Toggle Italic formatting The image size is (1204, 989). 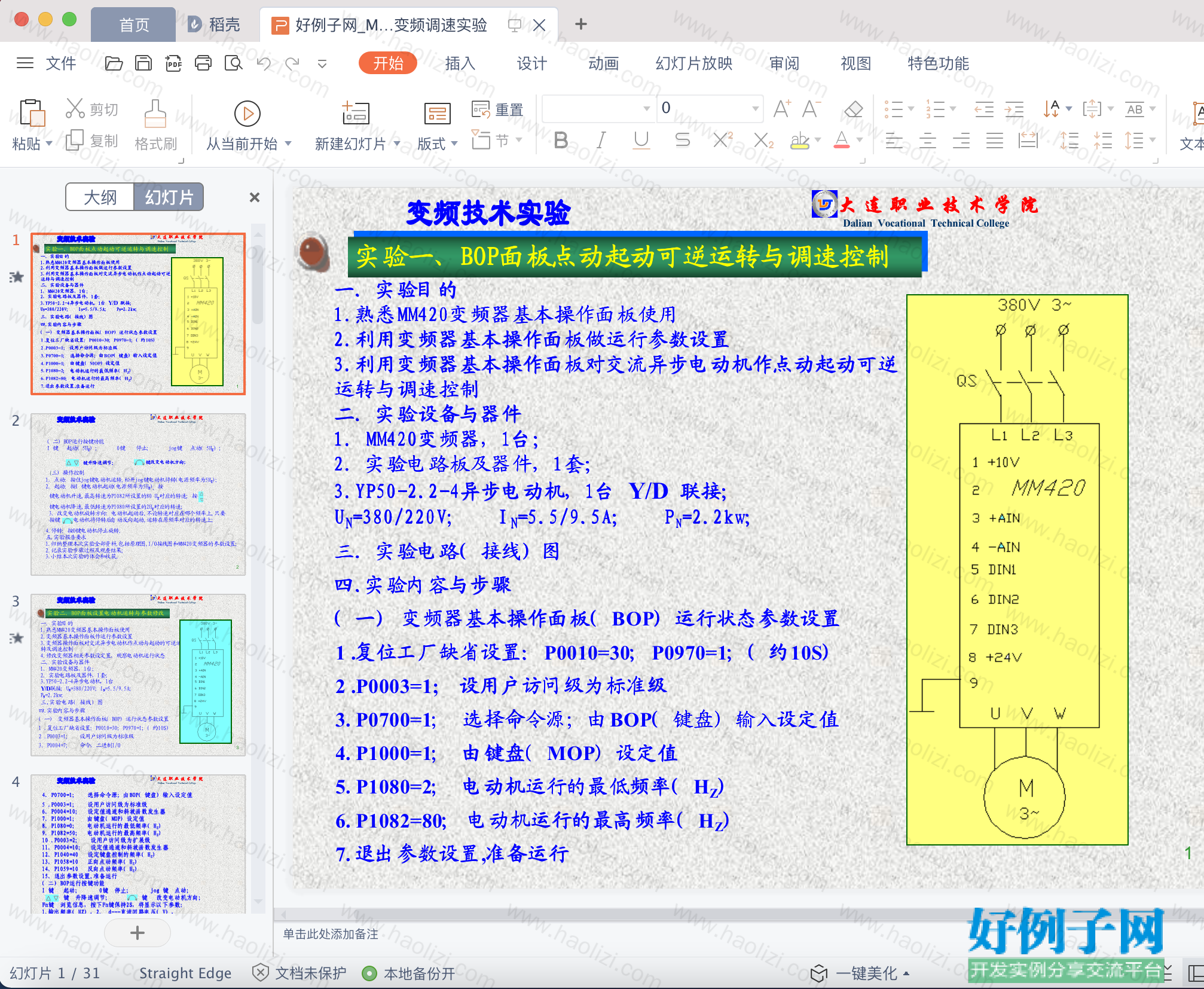click(x=601, y=141)
